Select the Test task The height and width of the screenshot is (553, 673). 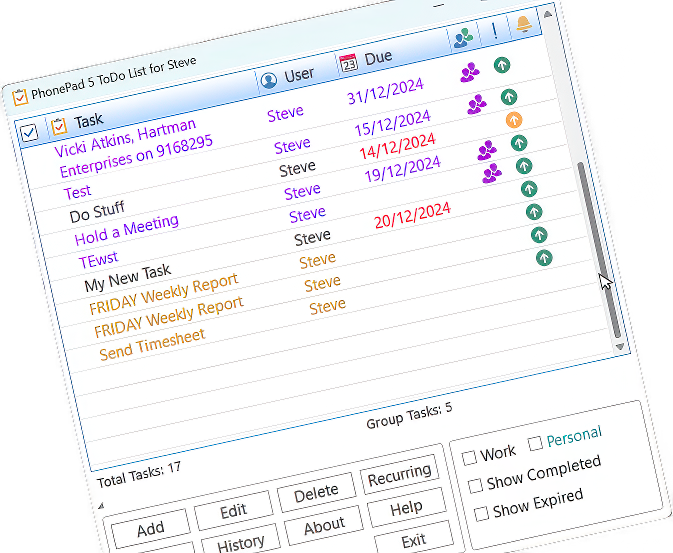77,192
